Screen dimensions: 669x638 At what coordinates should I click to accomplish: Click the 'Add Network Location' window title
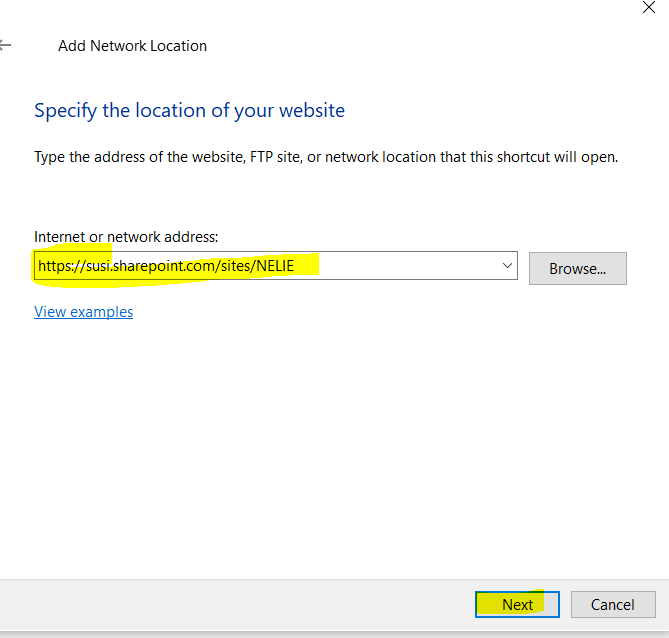point(132,46)
